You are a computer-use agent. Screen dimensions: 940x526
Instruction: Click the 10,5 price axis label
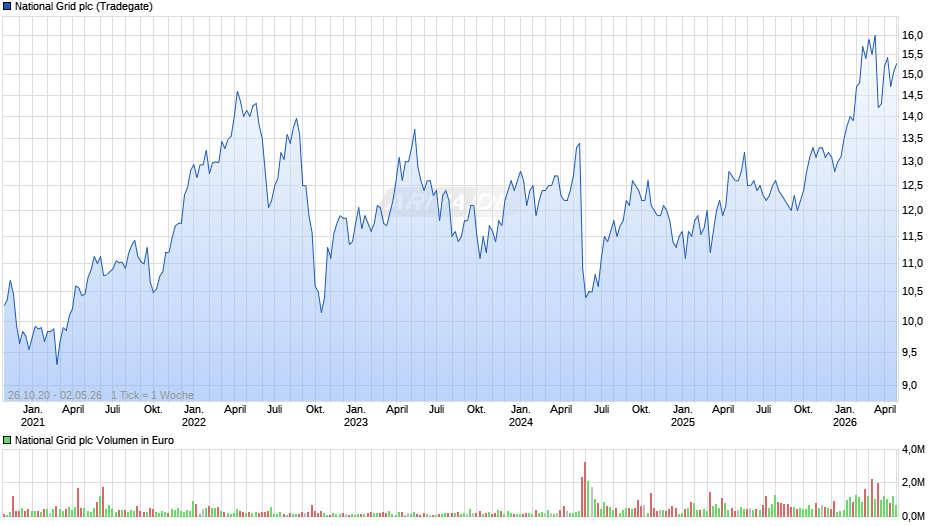click(912, 291)
